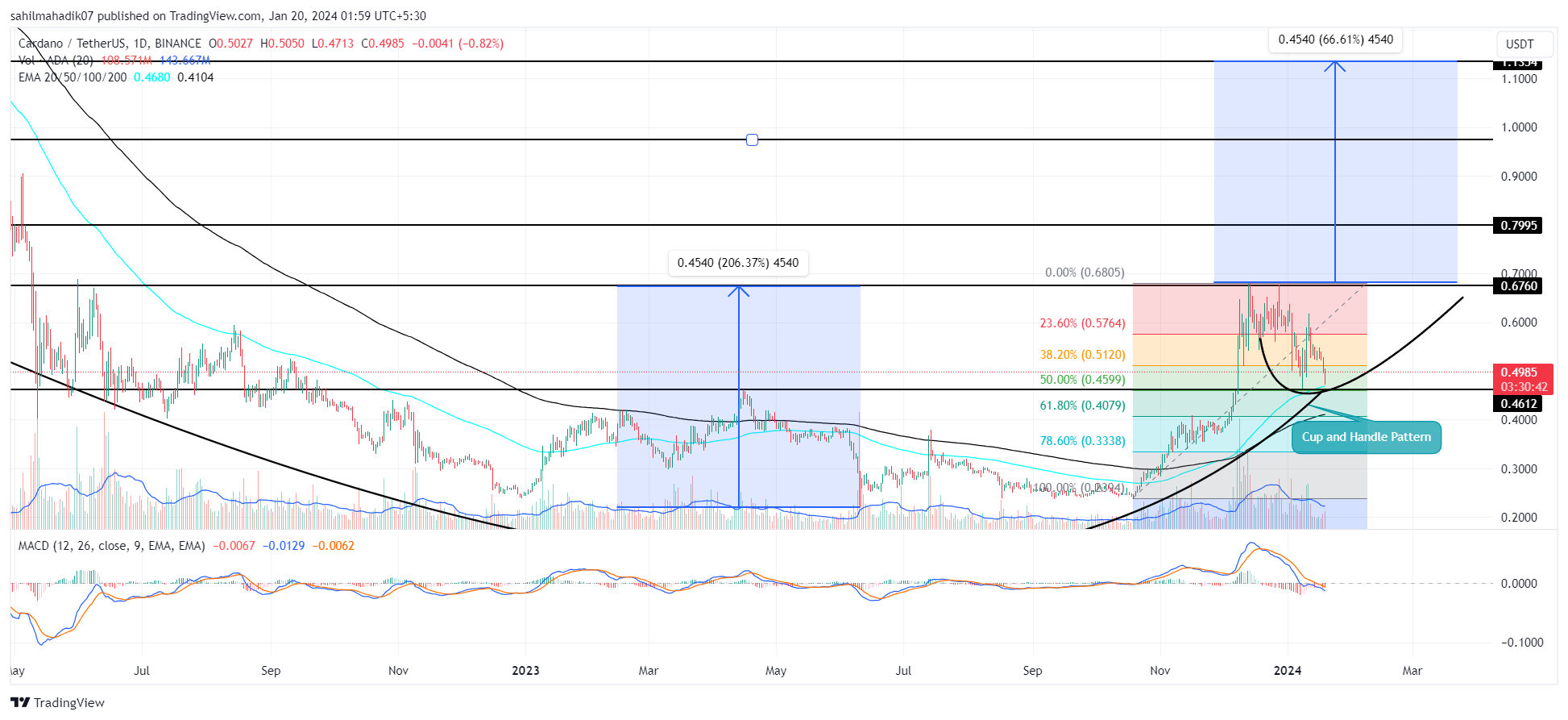Click the EMA value 0.4680

click(152, 77)
